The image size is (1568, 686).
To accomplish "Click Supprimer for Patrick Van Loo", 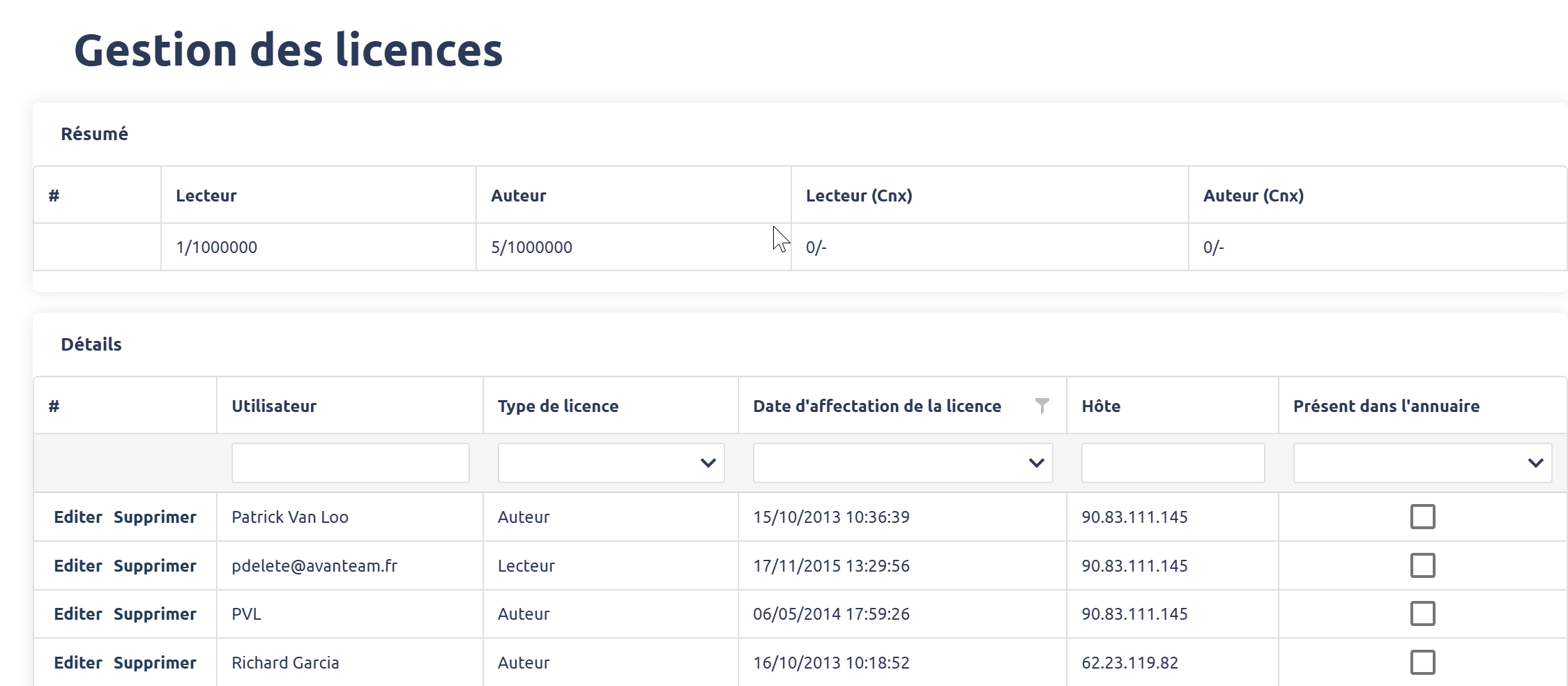I will (155, 517).
